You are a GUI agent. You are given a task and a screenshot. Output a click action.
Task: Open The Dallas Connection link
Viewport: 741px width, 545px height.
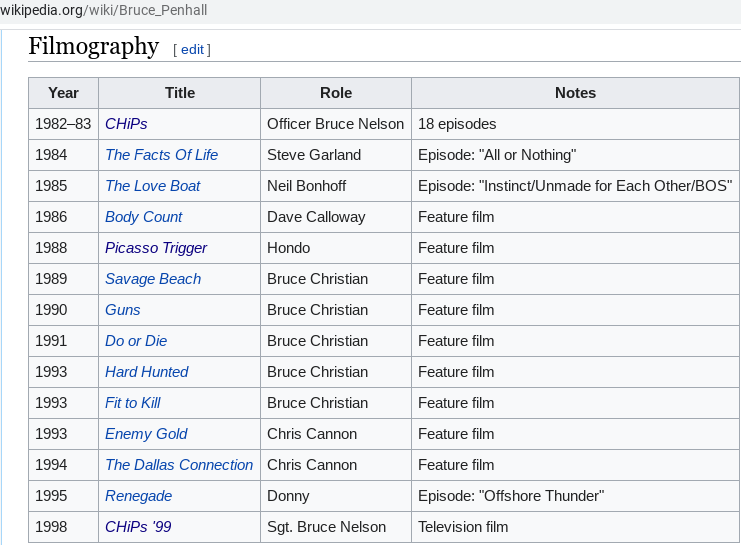point(179,465)
